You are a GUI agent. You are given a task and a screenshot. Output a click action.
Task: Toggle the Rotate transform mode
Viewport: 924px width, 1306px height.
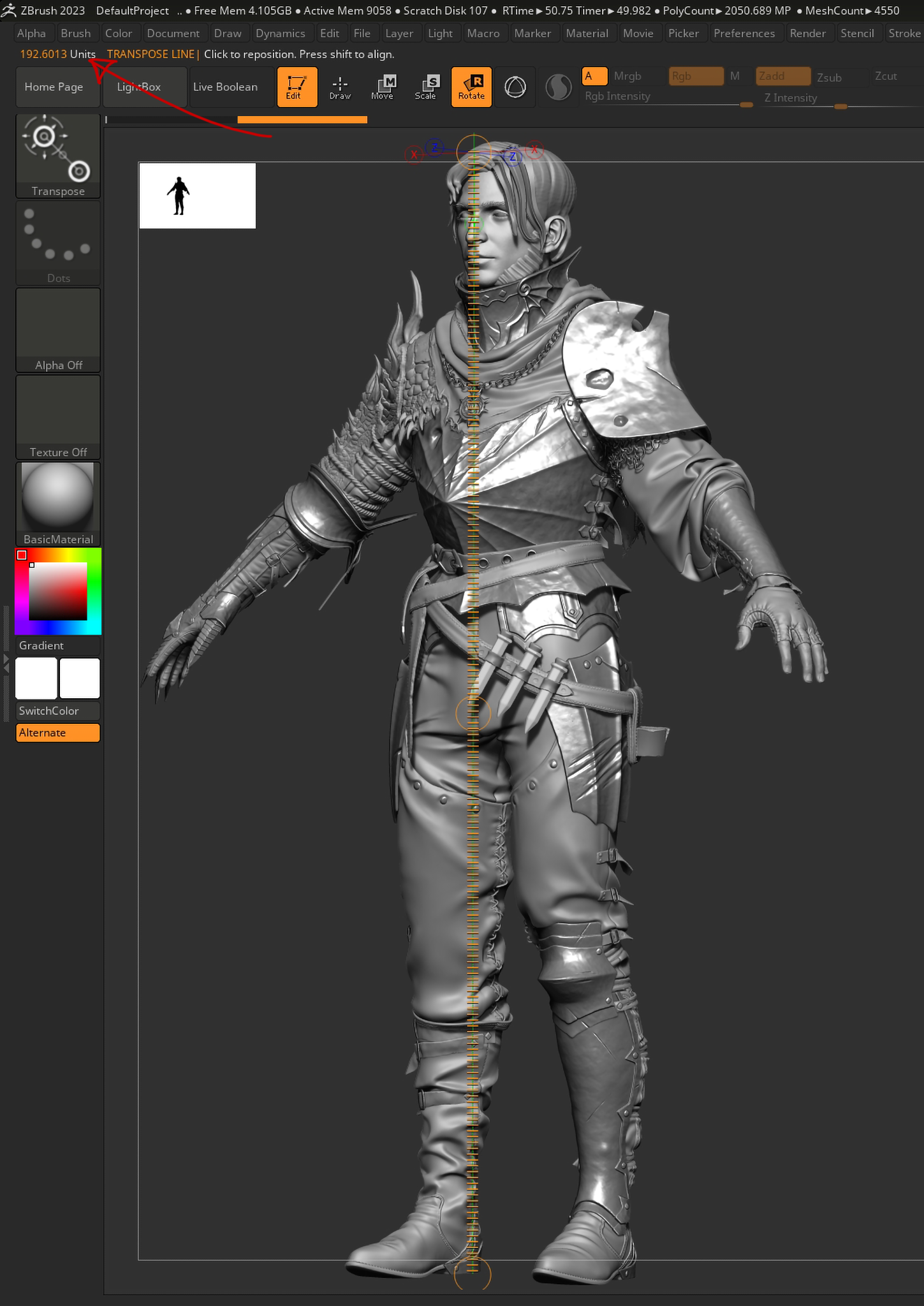471,87
